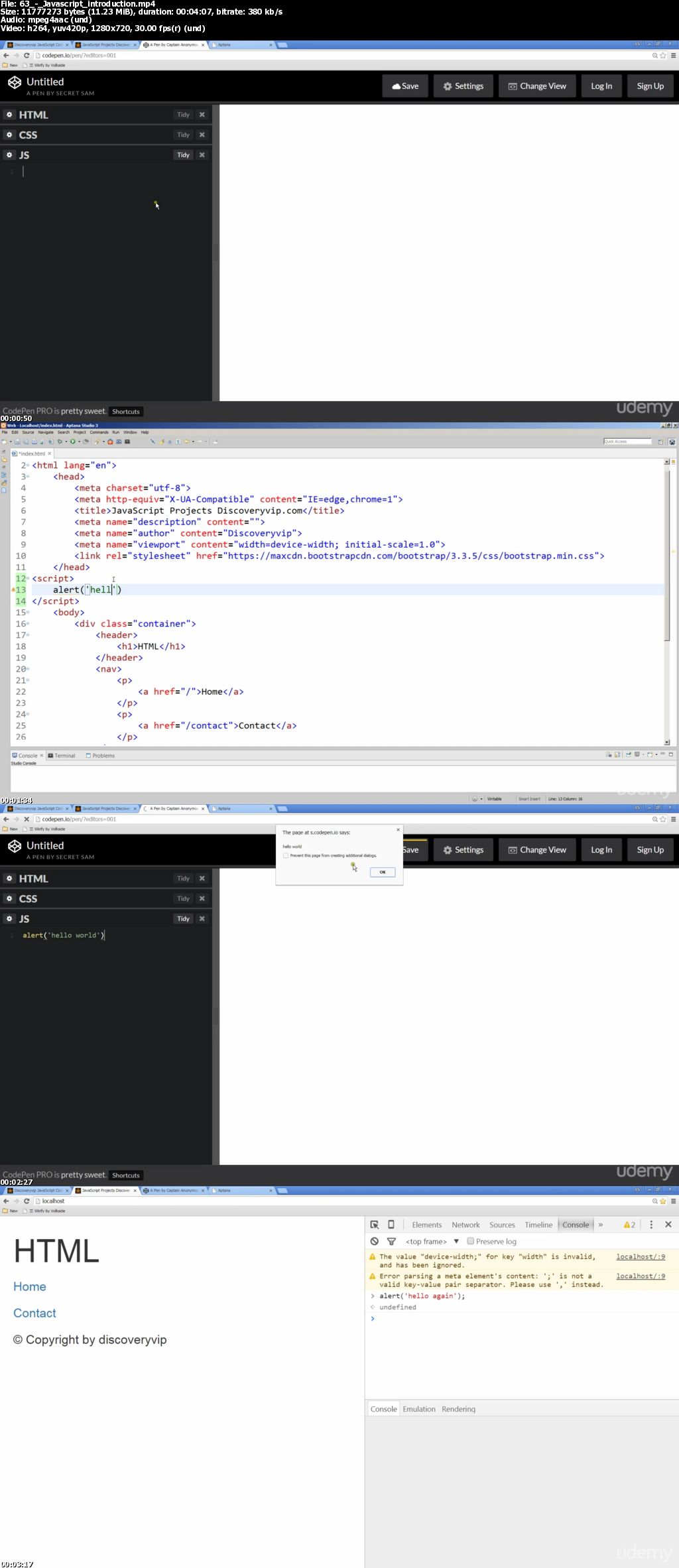Click Sign Up in the alert-dialog frame
679x1568 pixels.
click(x=650, y=850)
